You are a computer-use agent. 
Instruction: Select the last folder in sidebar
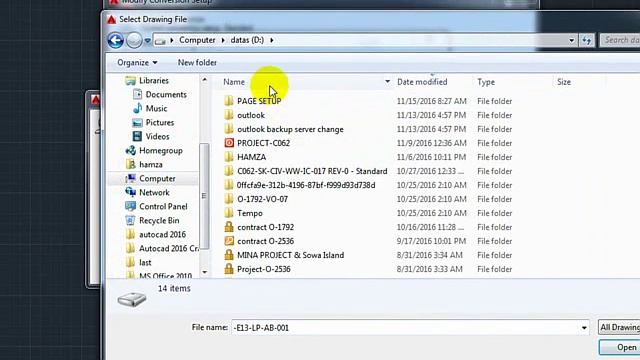click(x=138, y=262)
